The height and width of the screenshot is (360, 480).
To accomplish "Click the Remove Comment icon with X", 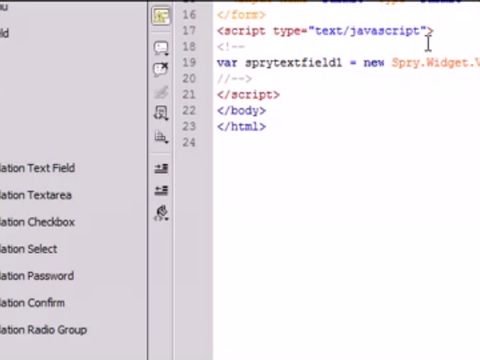I will (161, 69).
